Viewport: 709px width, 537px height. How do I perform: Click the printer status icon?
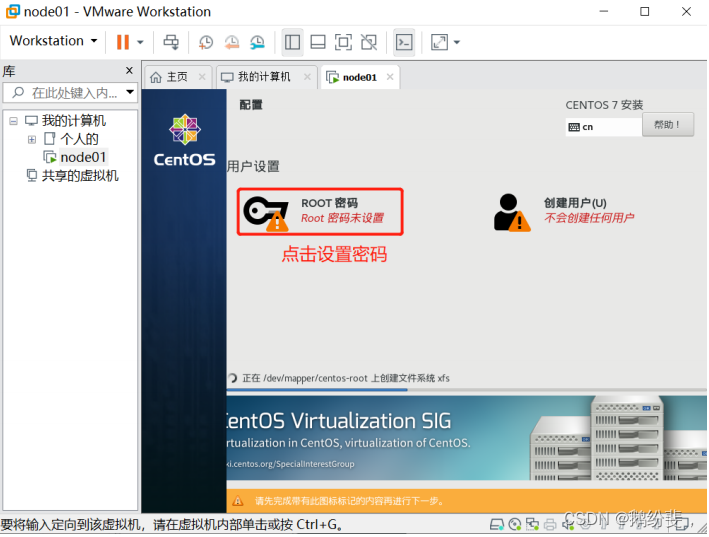tap(550, 524)
